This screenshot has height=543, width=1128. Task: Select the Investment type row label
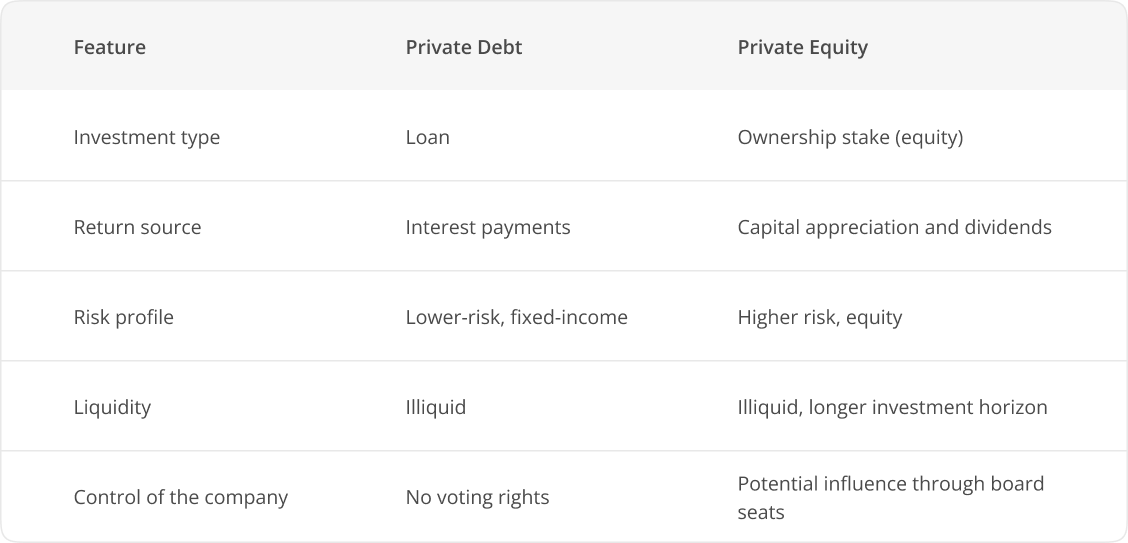(147, 137)
